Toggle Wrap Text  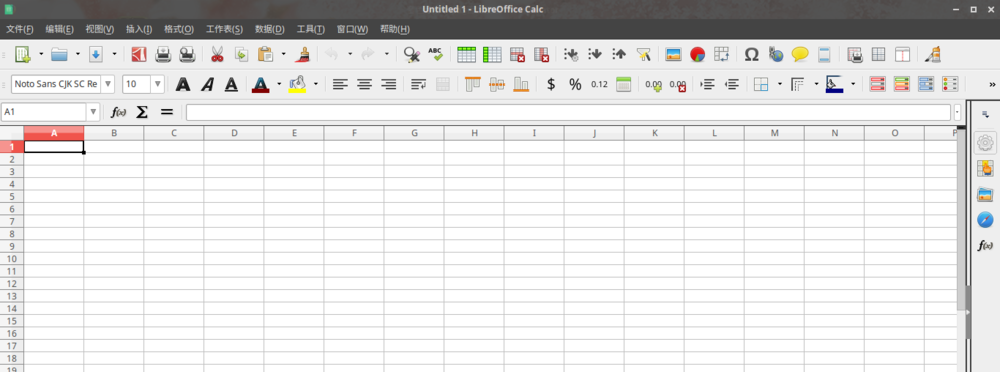(418, 84)
